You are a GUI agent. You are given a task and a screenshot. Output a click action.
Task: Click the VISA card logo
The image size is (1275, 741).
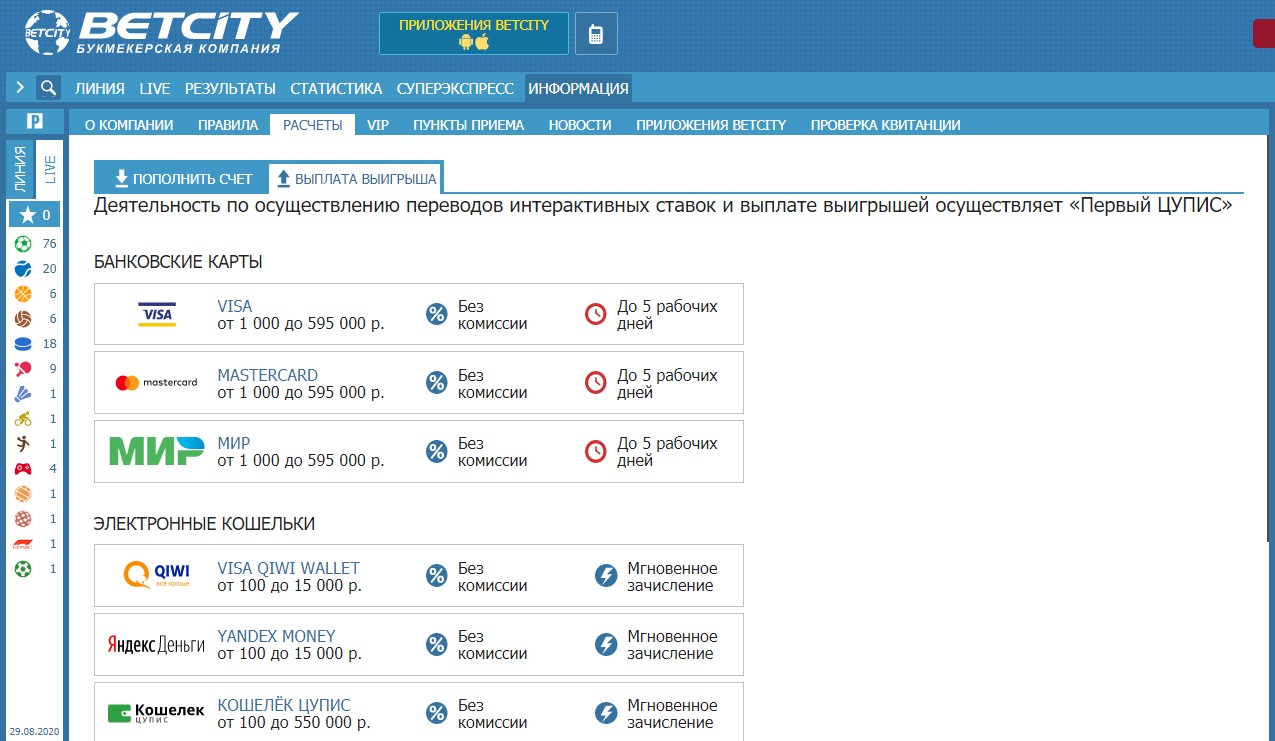(156, 314)
